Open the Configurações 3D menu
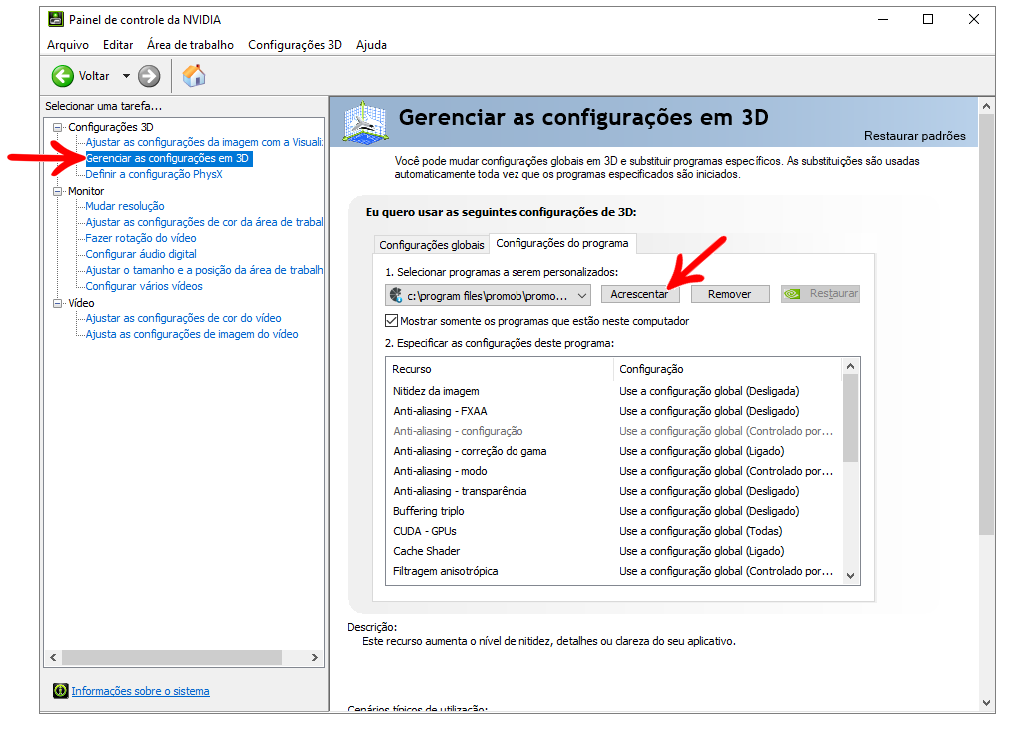 pyautogui.click(x=295, y=45)
